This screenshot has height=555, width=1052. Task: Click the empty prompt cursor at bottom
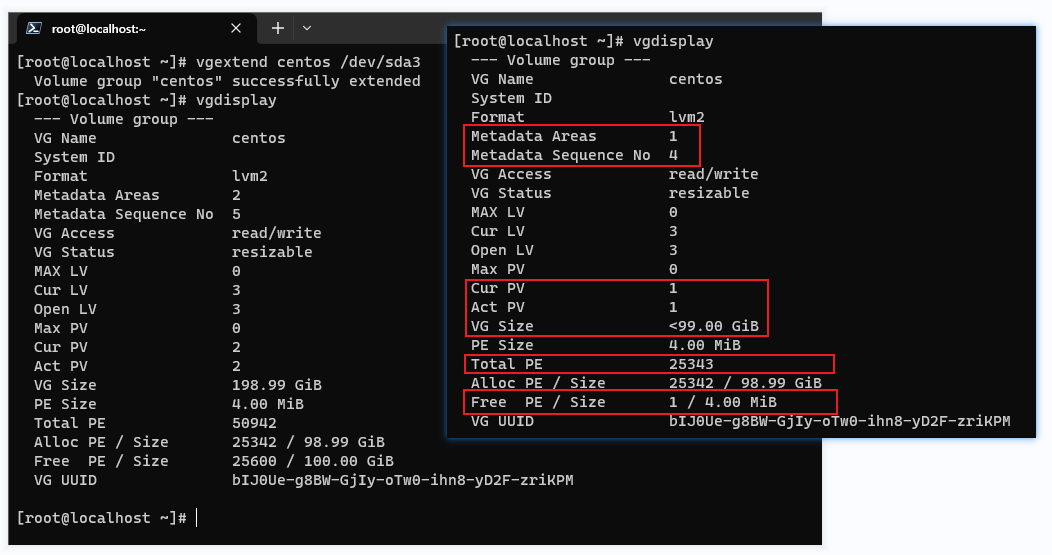197,518
